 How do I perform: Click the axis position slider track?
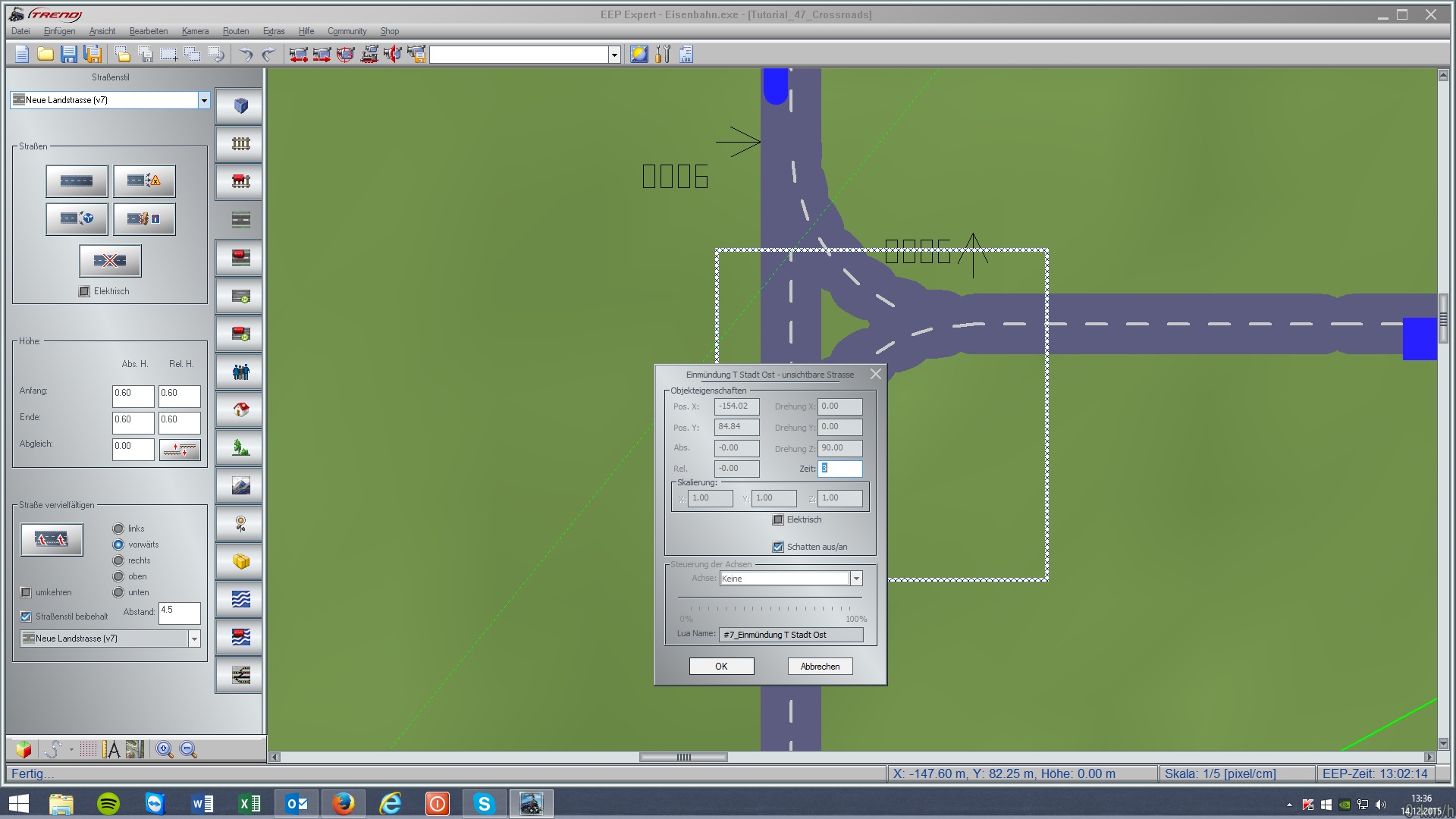coord(770,598)
